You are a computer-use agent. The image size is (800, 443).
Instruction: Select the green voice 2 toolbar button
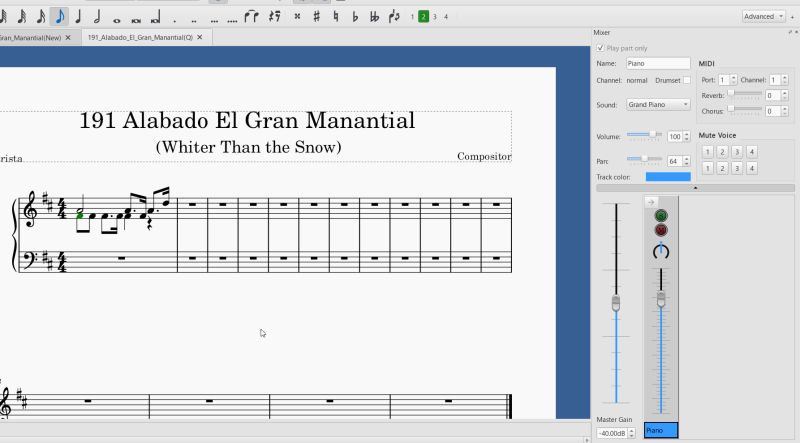tap(423, 17)
